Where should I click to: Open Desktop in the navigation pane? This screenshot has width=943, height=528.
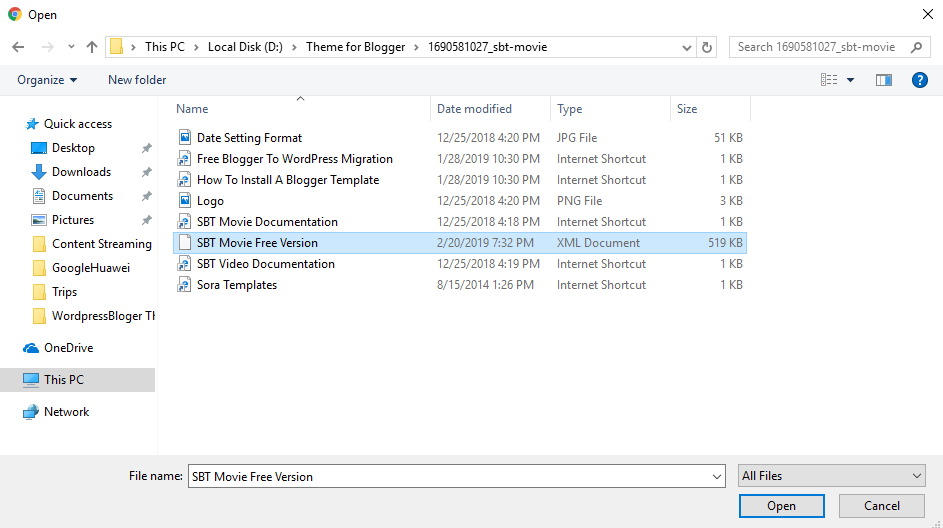pos(73,148)
